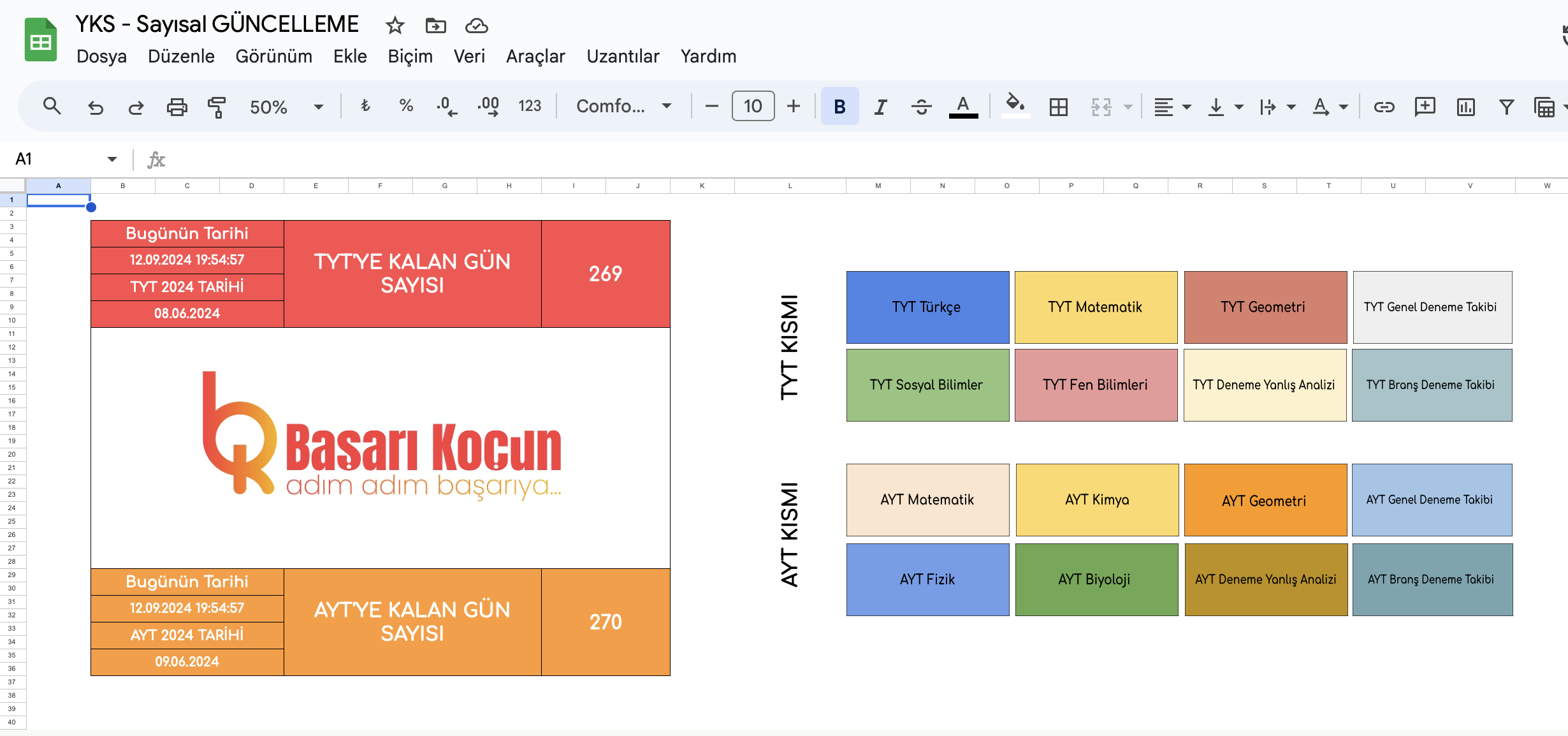Edit the font size field showing 10
The height and width of the screenshot is (736, 1568).
(x=753, y=106)
